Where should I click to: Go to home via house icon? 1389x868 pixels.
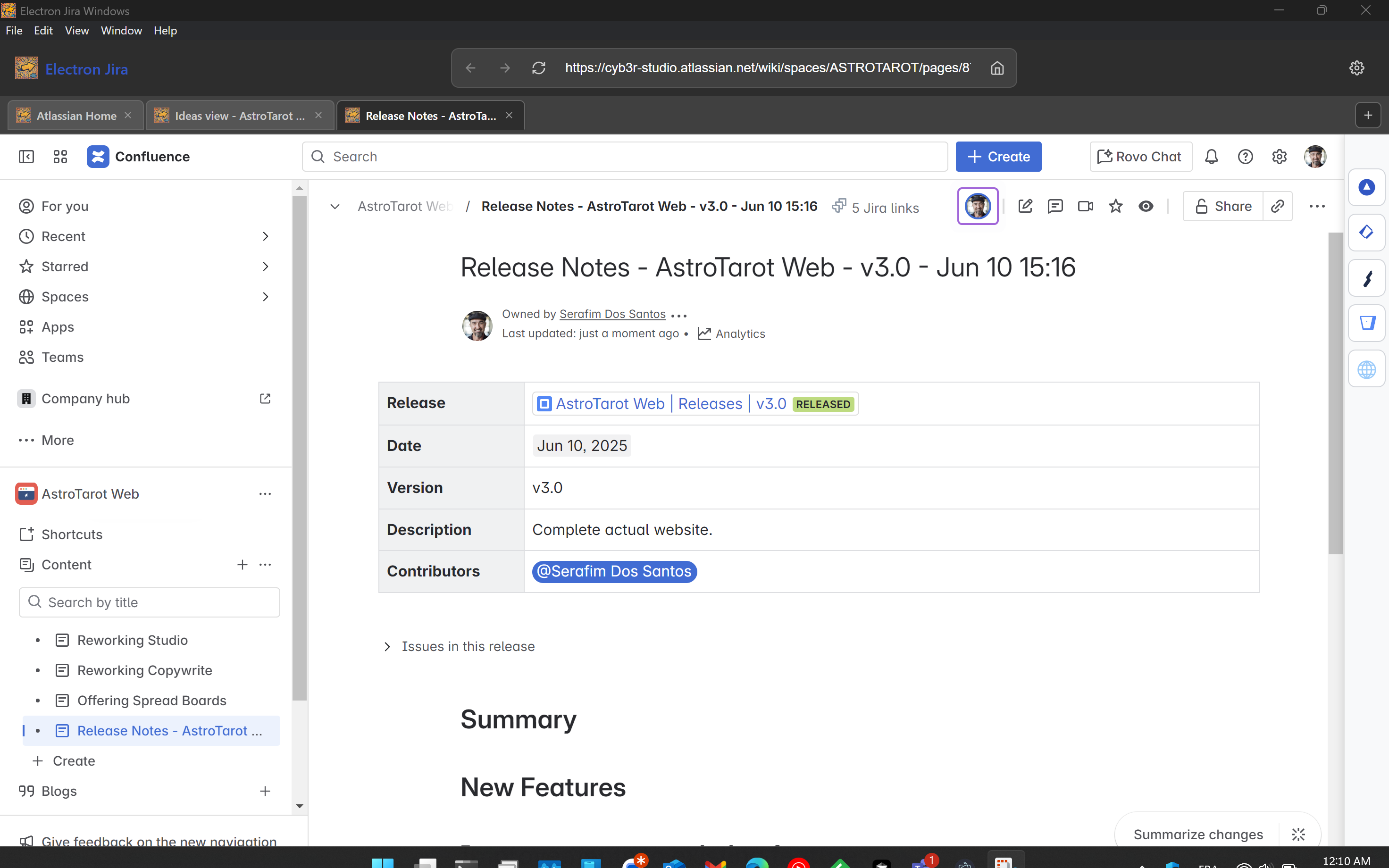point(997,68)
